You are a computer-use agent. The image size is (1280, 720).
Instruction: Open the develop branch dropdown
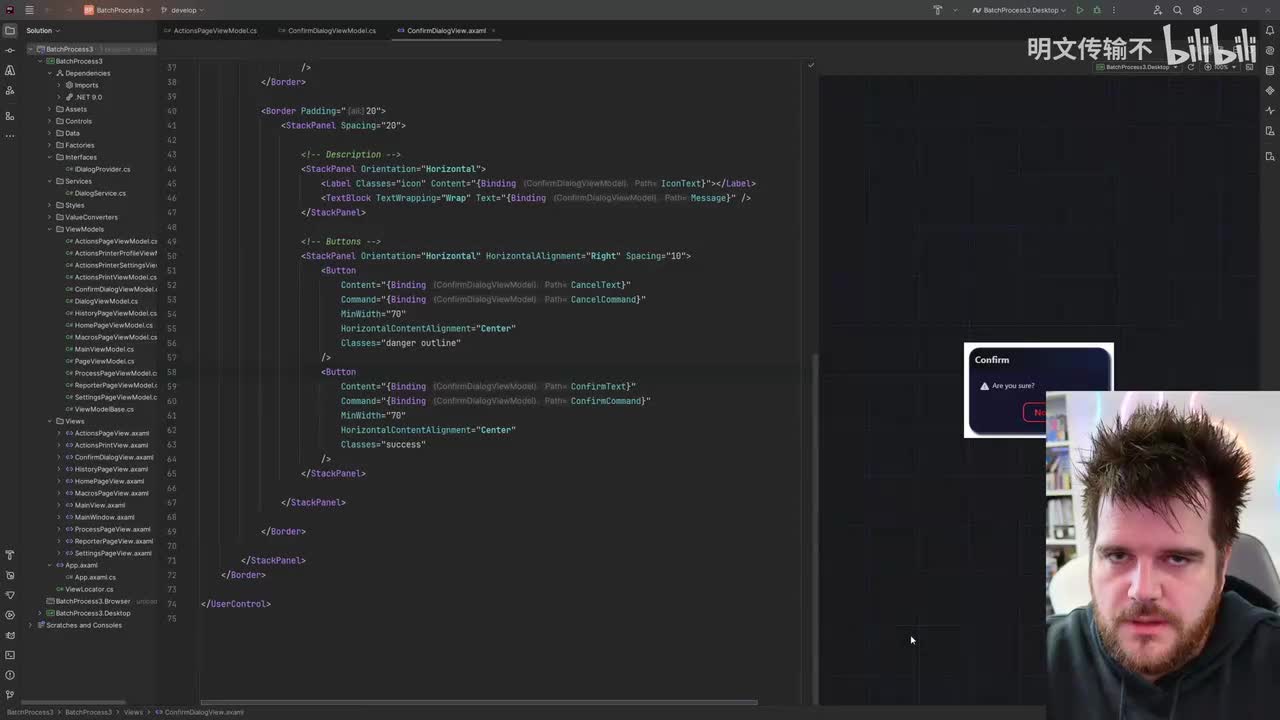pos(182,10)
